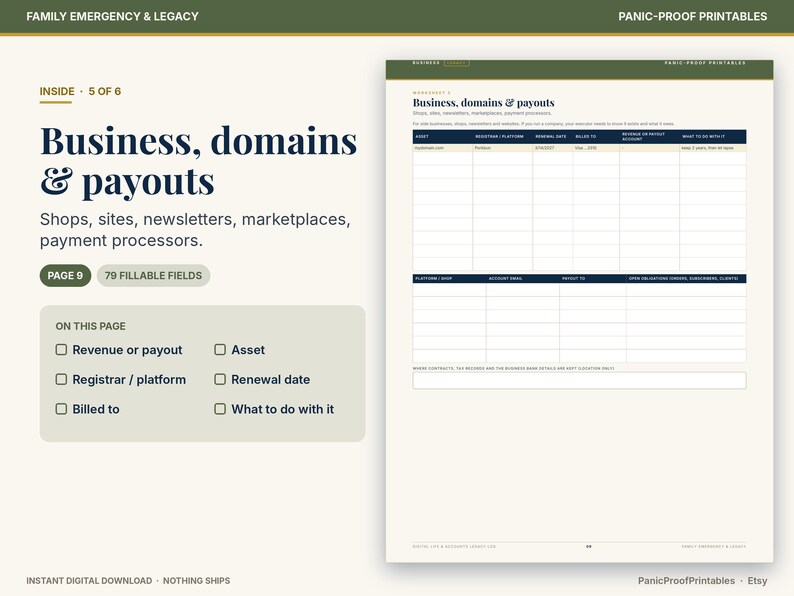Check the 'Revenue or payout' checkbox
This screenshot has width=794, height=596.
[x=61, y=350]
